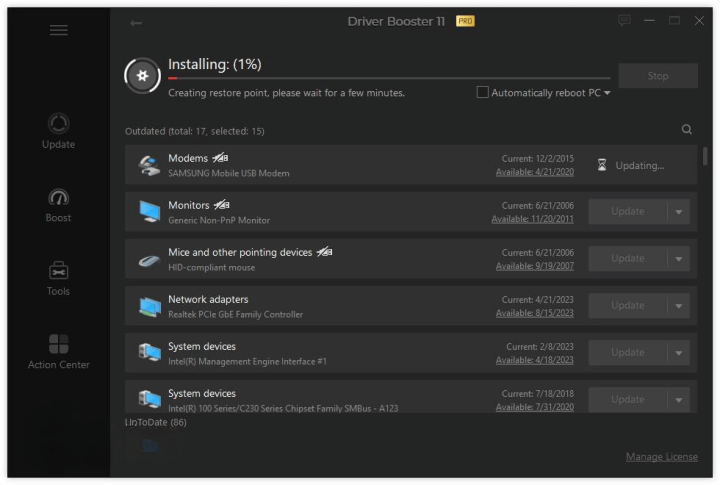Click the Updating... status text
The width and height of the screenshot is (720, 485).
click(640, 165)
